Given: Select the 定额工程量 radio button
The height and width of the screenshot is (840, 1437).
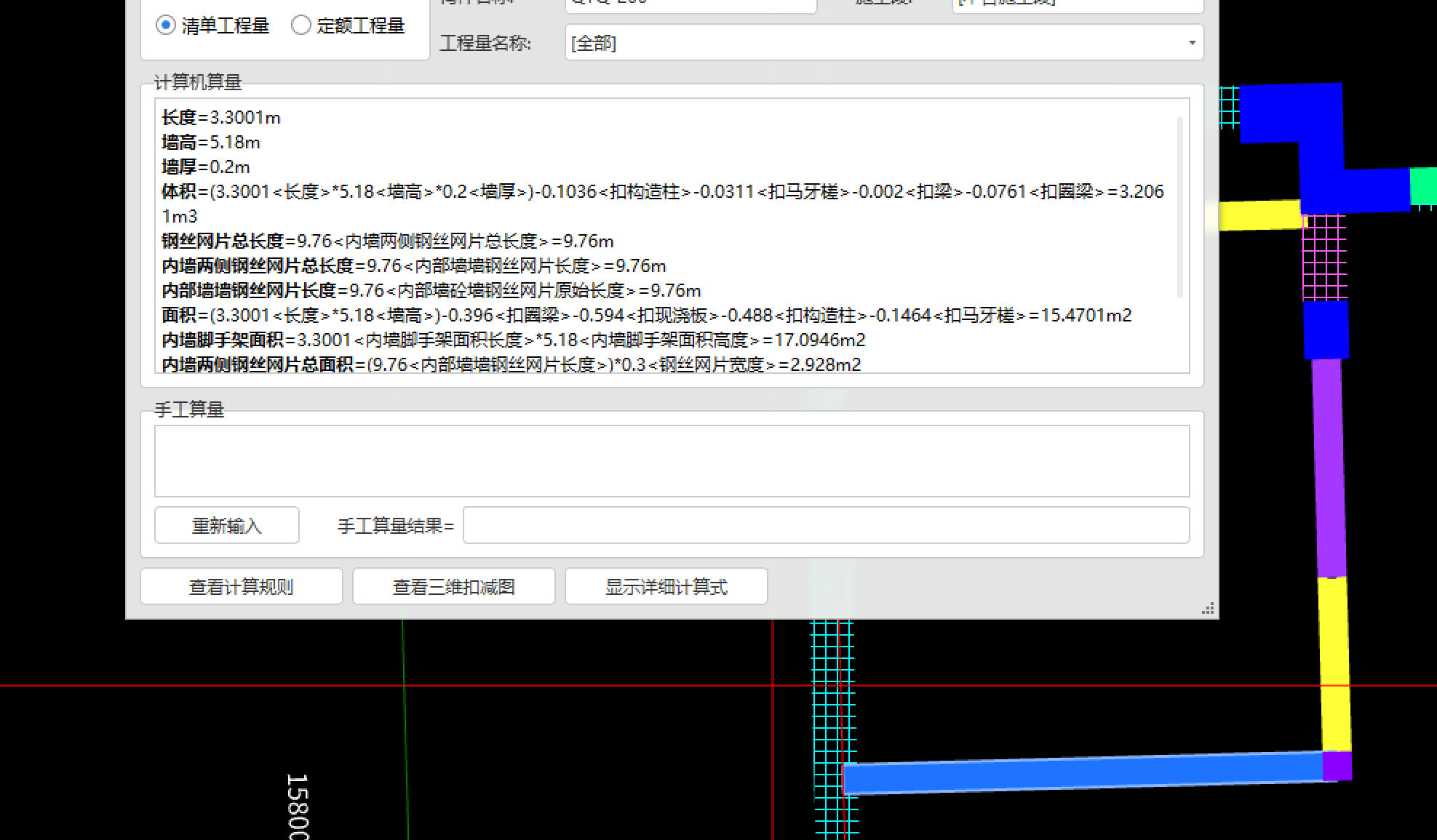Looking at the screenshot, I should (301, 25).
